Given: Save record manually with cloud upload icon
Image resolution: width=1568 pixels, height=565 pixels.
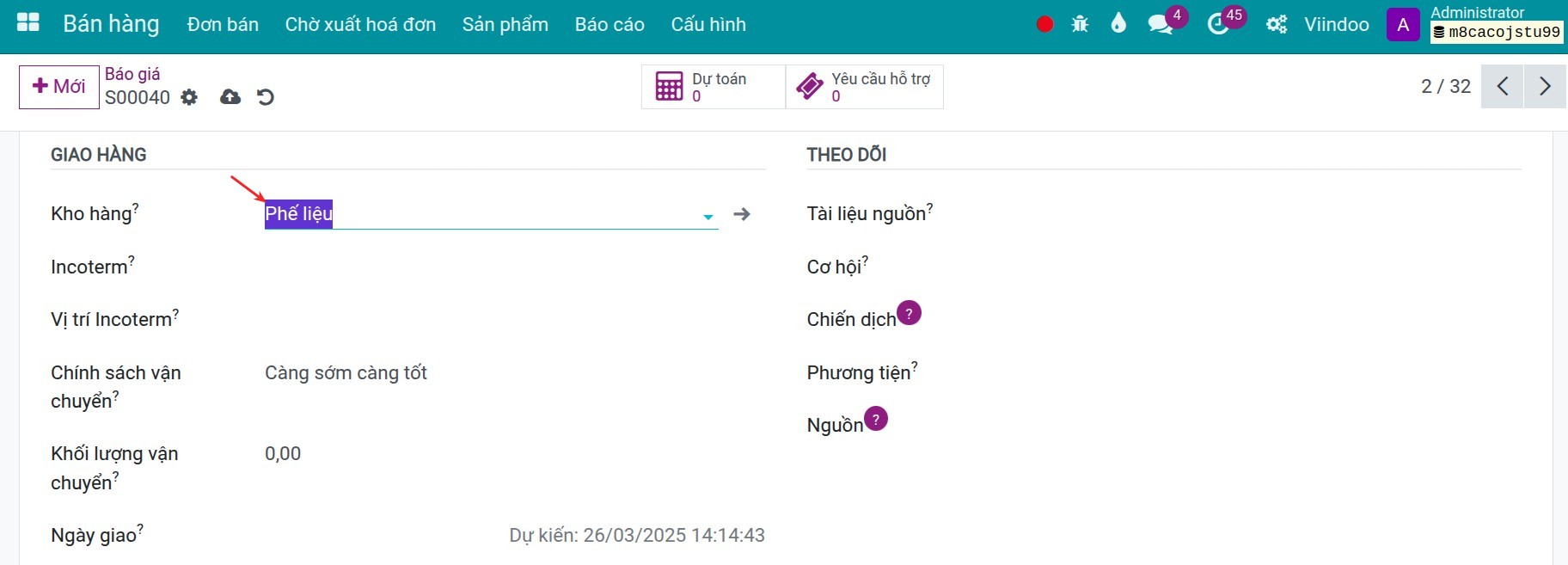Looking at the screenshot, I should (x=230, y=97).
